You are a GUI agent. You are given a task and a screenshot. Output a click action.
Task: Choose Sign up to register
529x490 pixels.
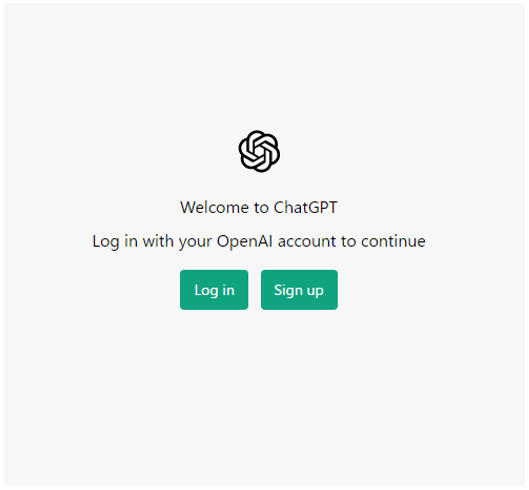(x=299, y=290)
